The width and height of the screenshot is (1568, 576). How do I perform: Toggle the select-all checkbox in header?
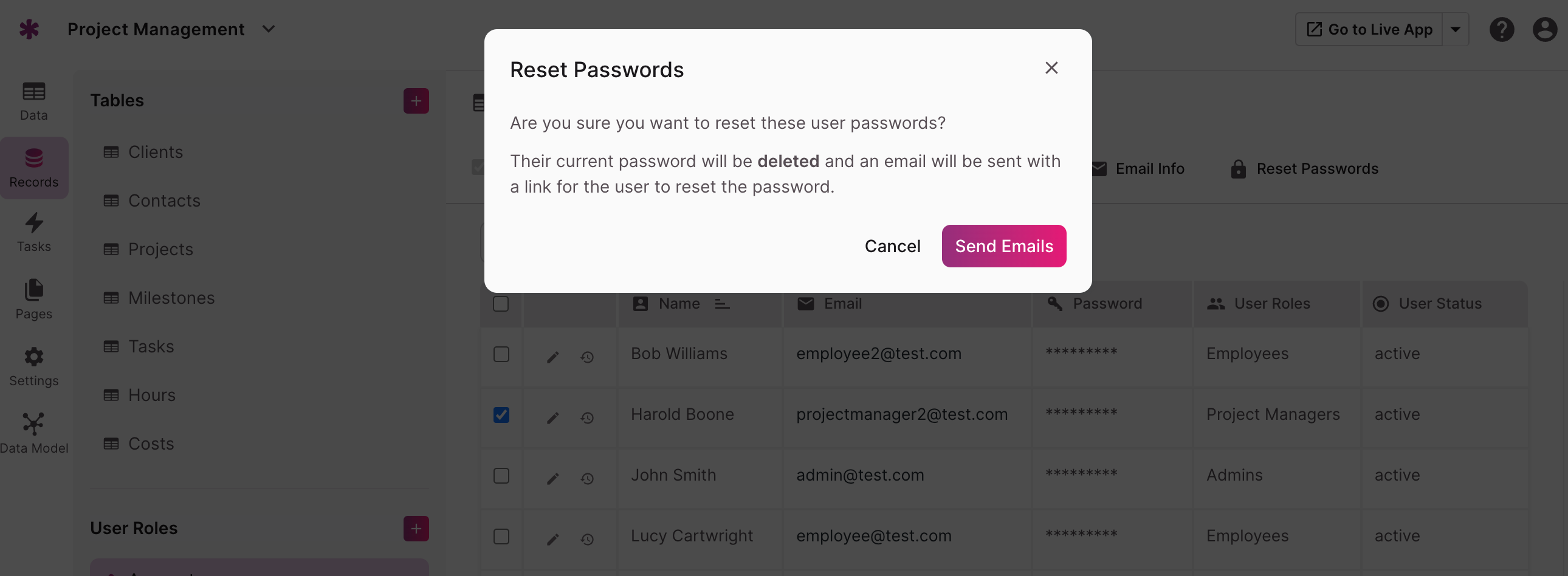click(500, 304)
